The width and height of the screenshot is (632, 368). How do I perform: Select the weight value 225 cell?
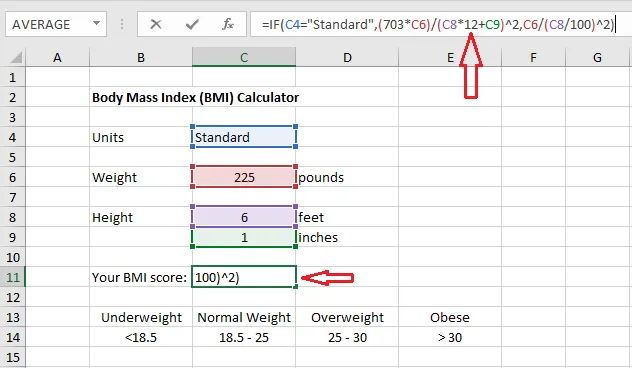click(244, 177)
